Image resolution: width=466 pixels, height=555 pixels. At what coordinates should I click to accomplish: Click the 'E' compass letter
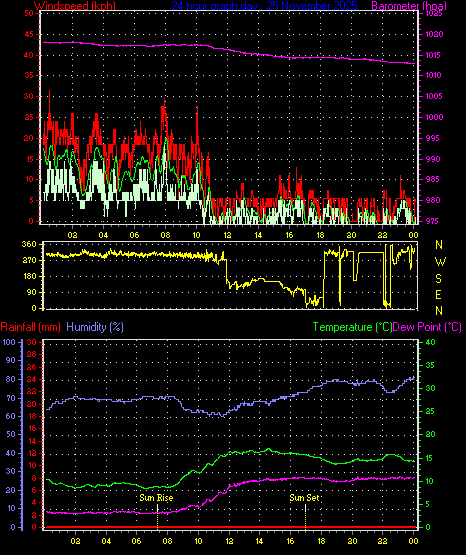[438, 294]
